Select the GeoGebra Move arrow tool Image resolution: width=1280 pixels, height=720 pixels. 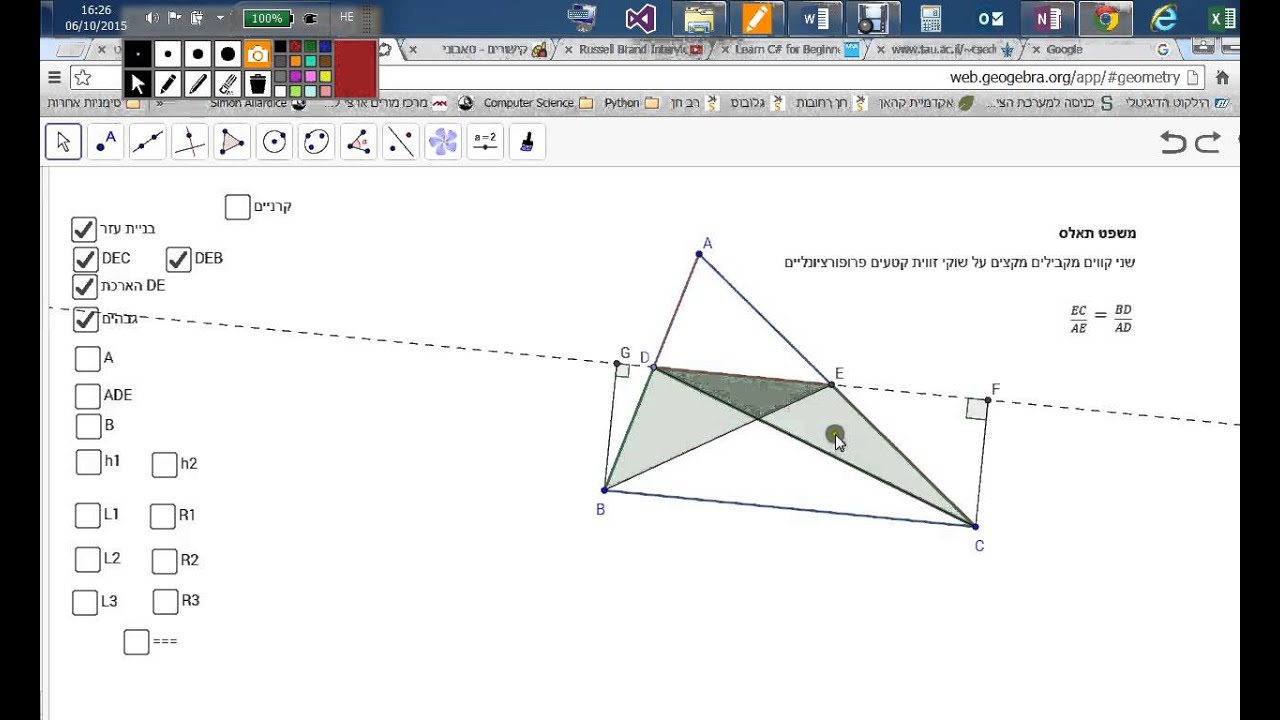[63, 142]
